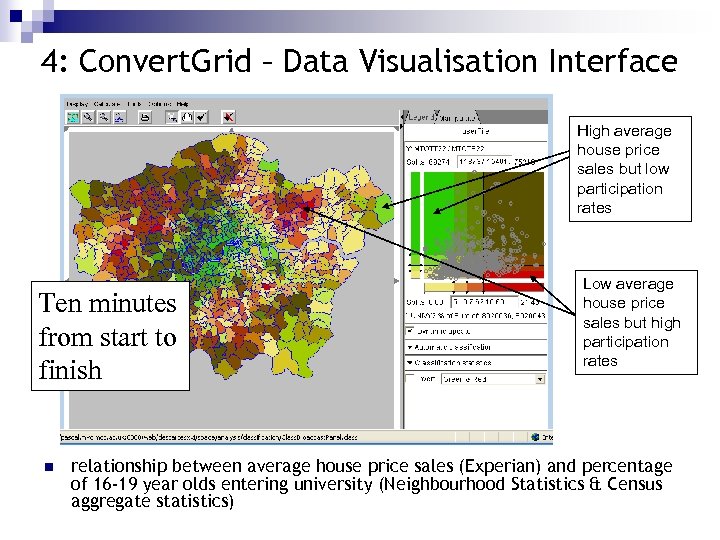The width and height of the screenshot is (720, 540).
Task: Open the Green to Red colour scheme dropdown
Action: click(493, 379)
